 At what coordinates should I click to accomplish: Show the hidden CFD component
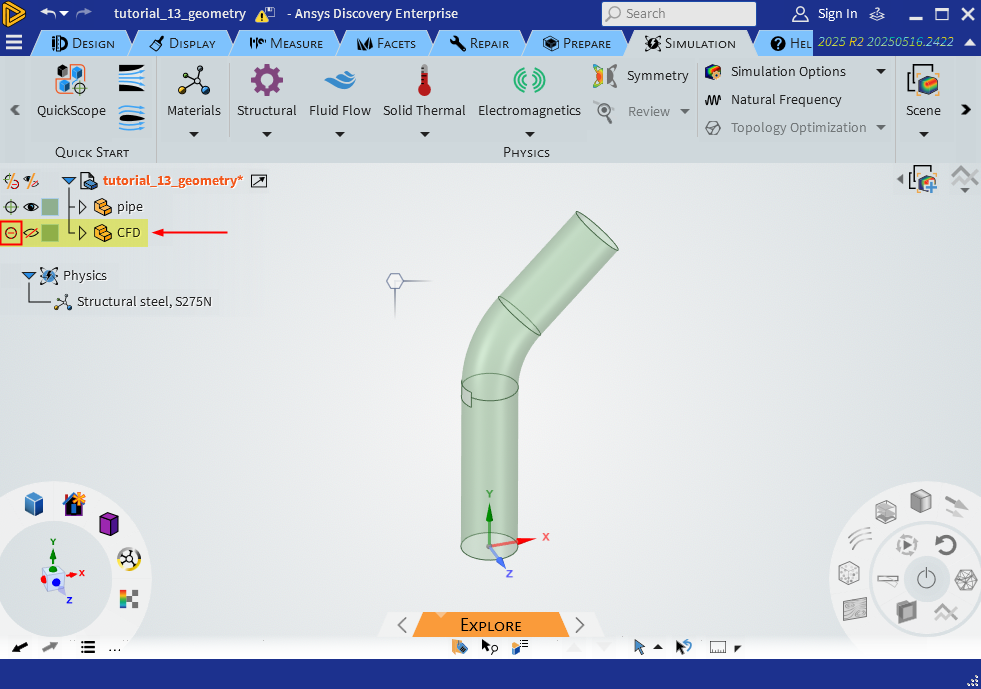pos(30,233)
